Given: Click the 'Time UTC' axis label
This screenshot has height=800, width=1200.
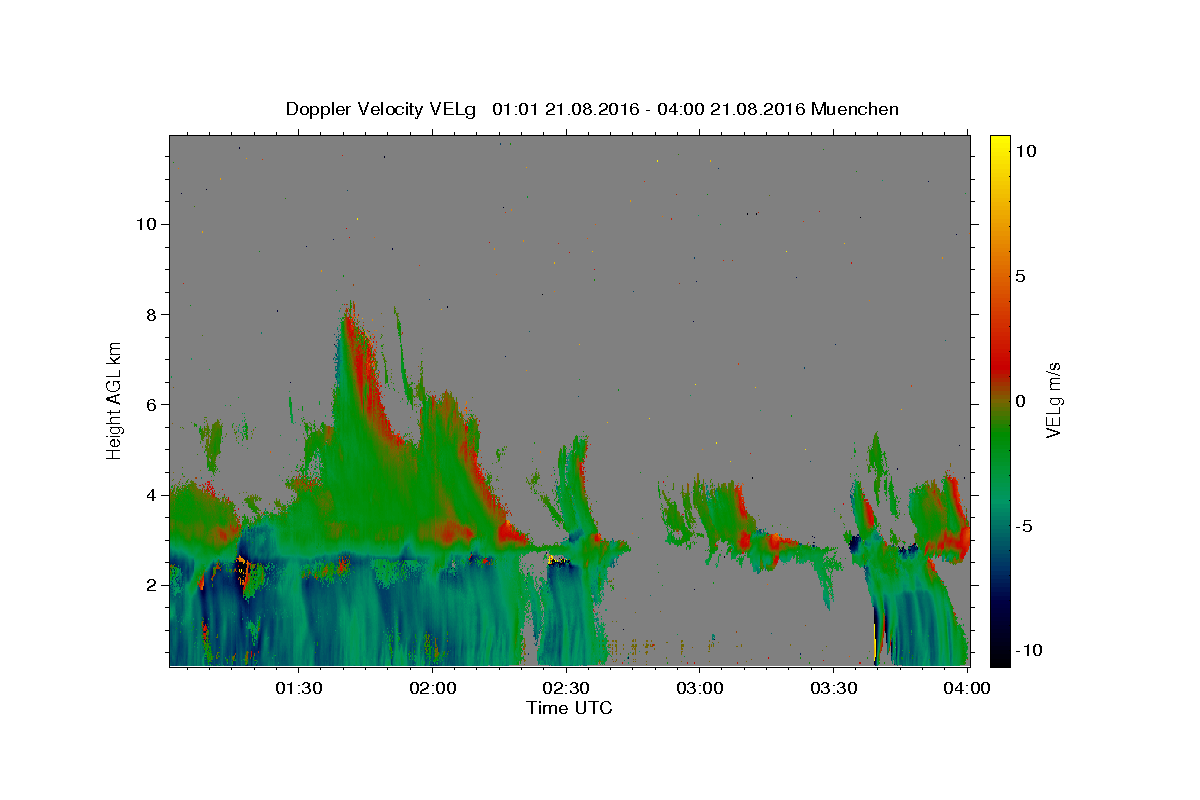Looking at the screenshot, I should click(x=569, y=708).
